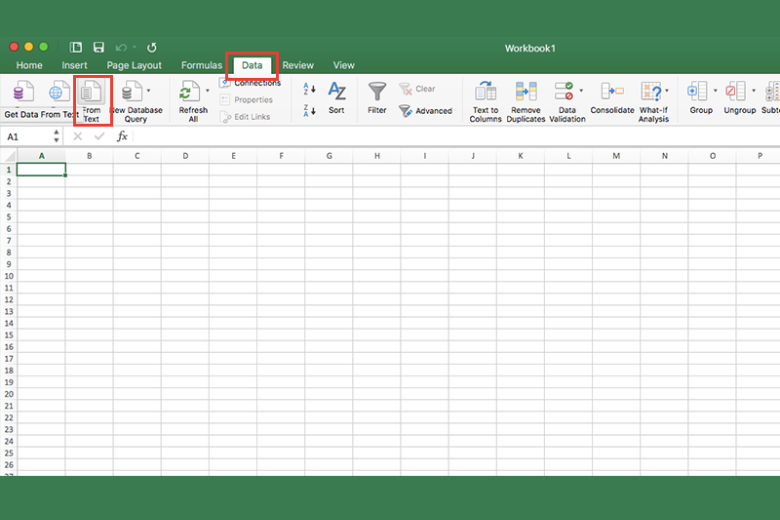The image size is (780, 520).
Task: Click the Name Box showing A1
Action: [x=26, y=136]
